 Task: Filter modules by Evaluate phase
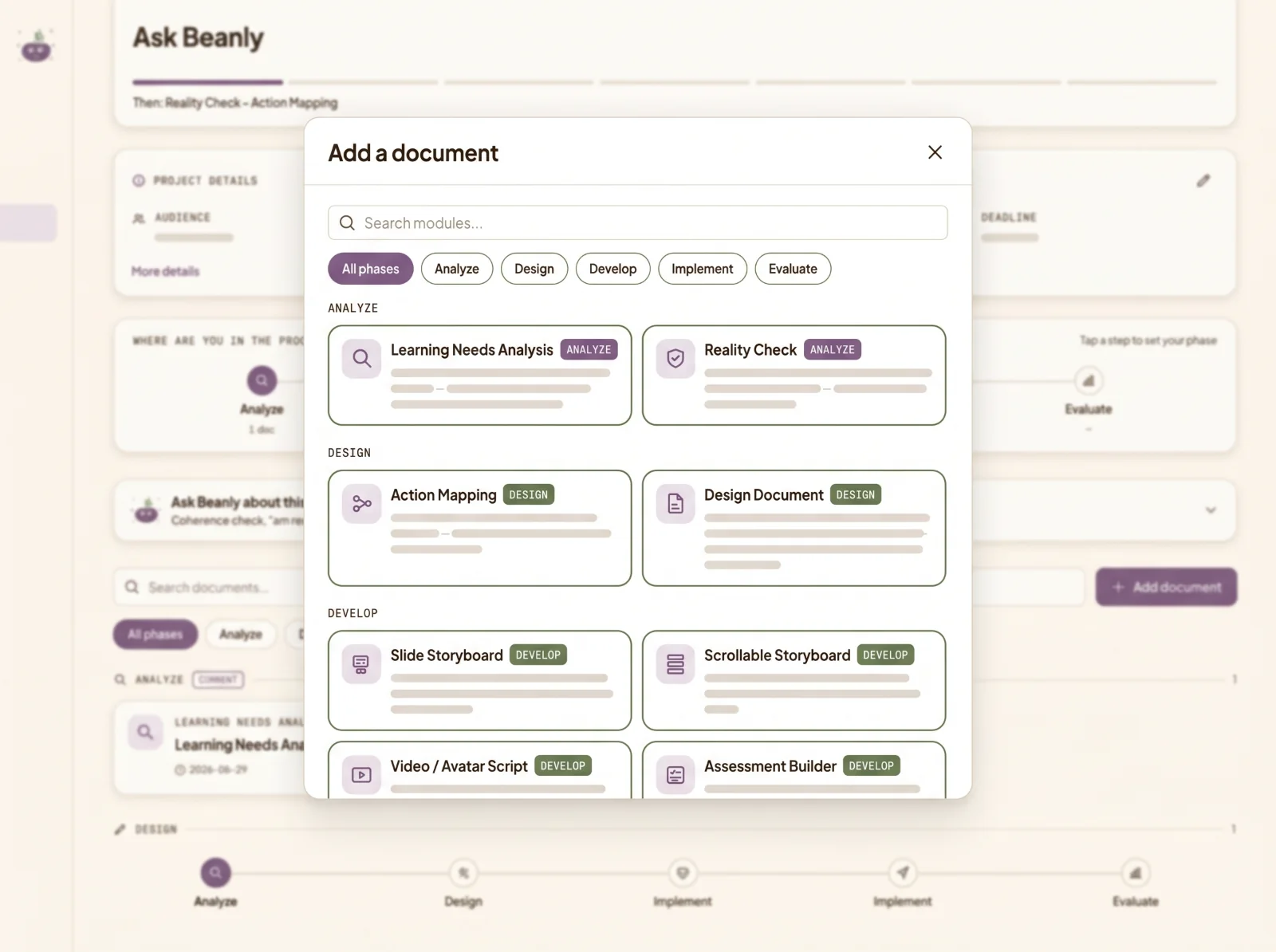coord(793,269)
